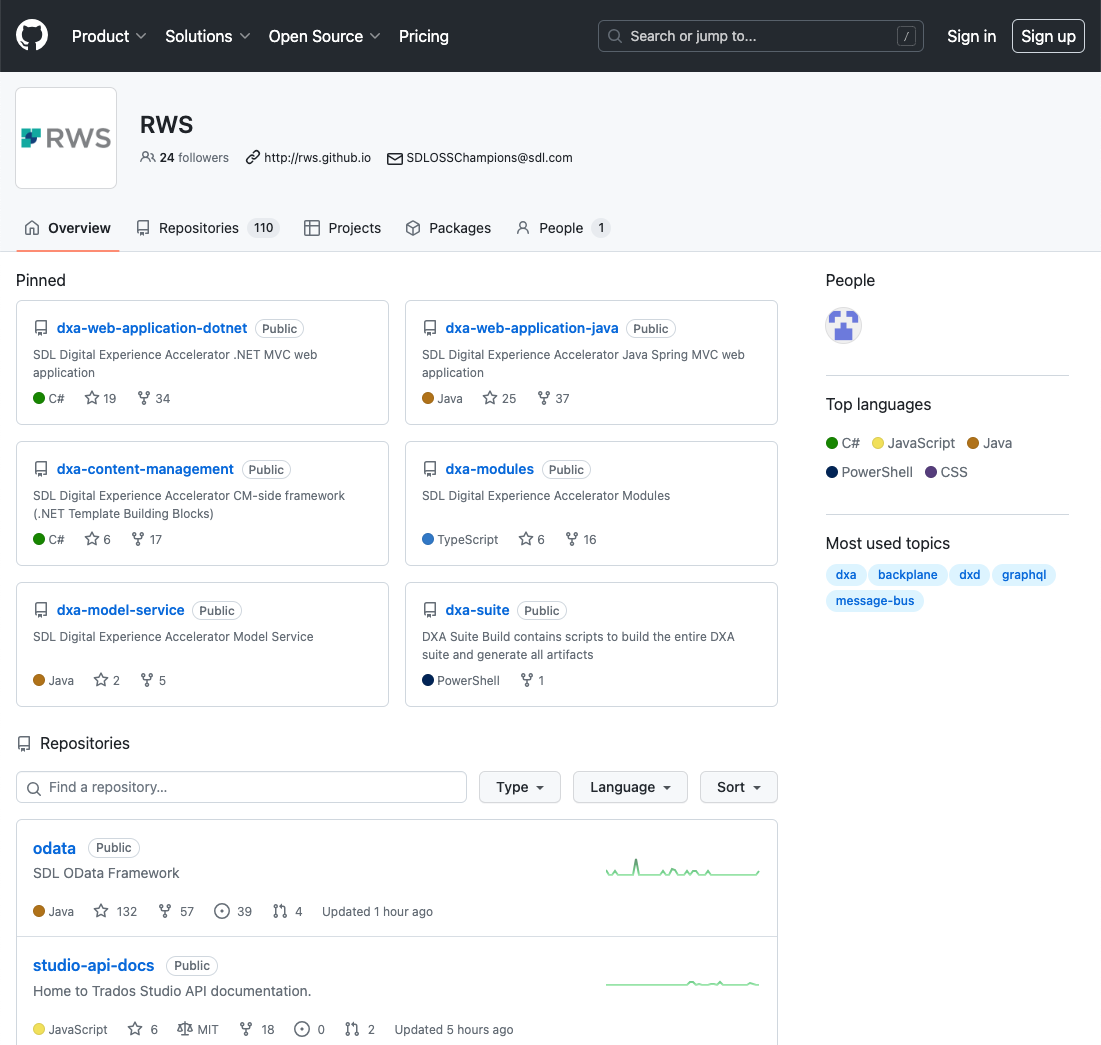Open the dxa-content-management repository
This screenshot has width=1101, height=1045.
[145, 469]
